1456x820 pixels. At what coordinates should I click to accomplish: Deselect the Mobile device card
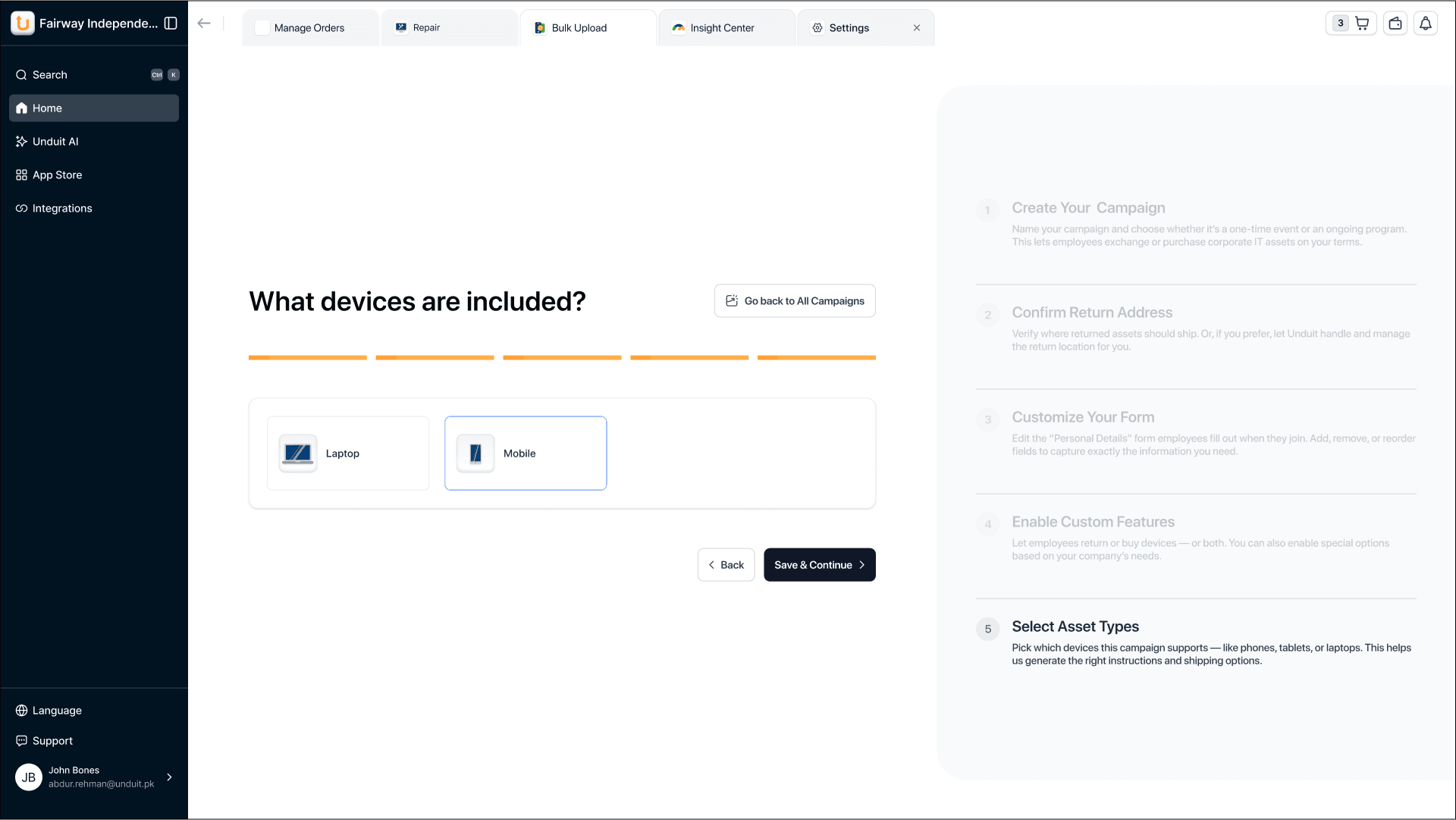click(526, 453)
